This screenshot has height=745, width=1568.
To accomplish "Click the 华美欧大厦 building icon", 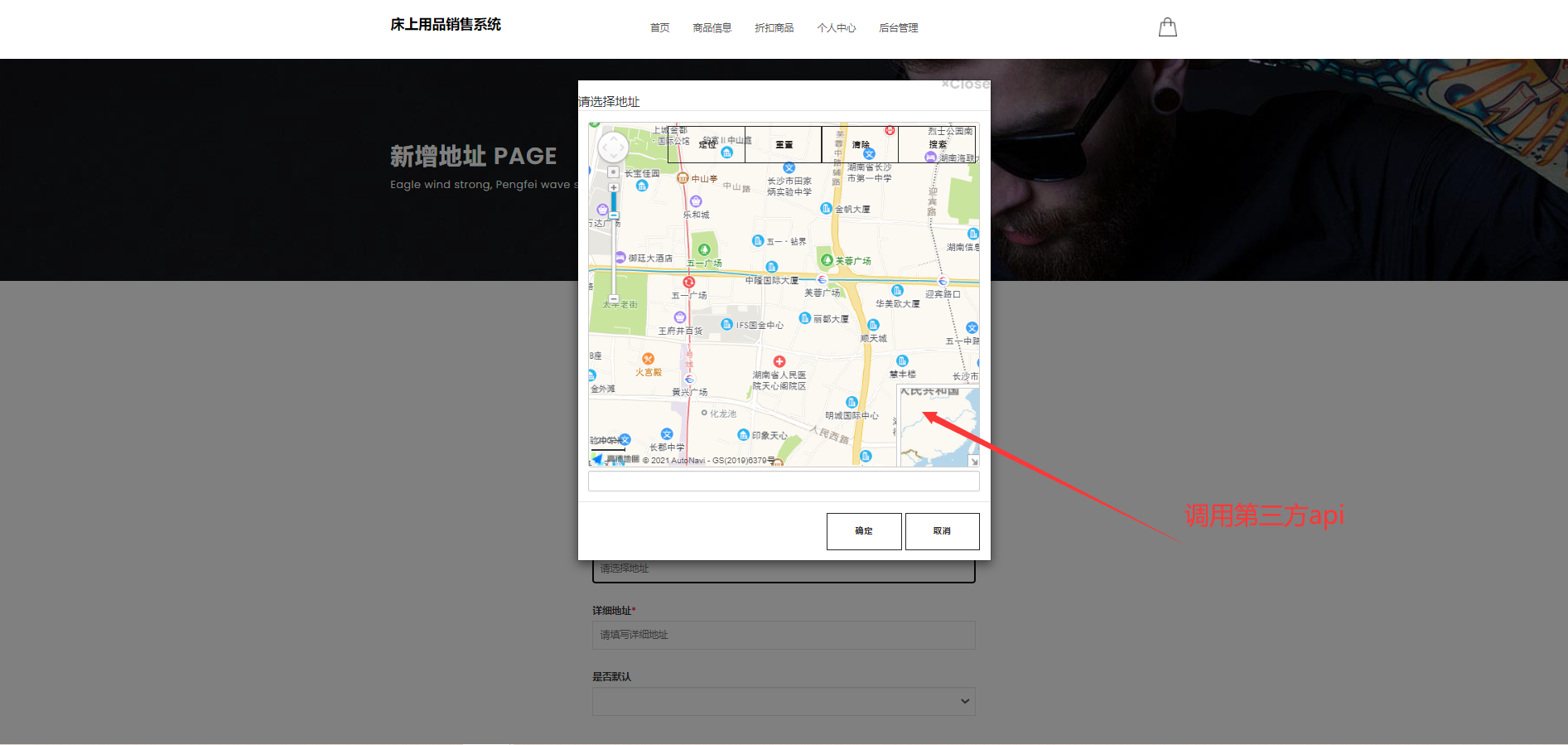I will pos(897,291).
